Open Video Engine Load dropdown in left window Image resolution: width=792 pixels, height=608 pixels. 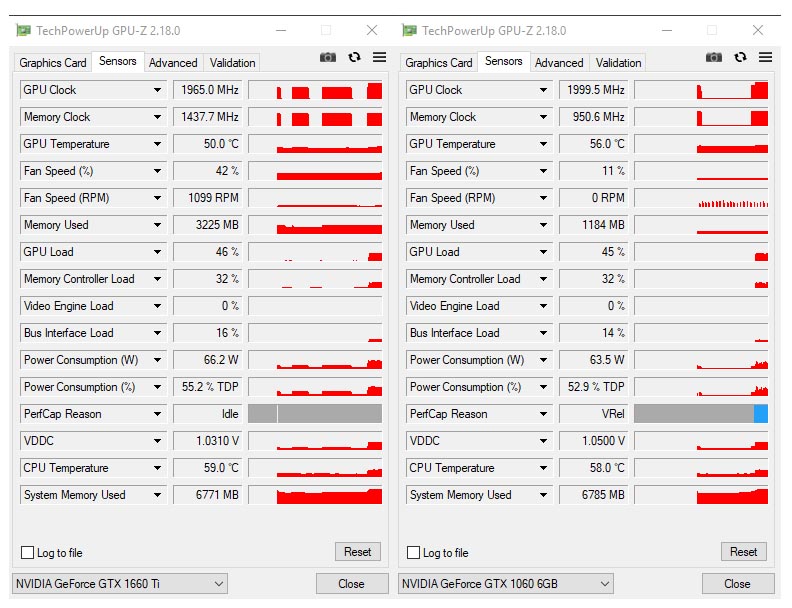pyautogui.click(x=158, y=306)
